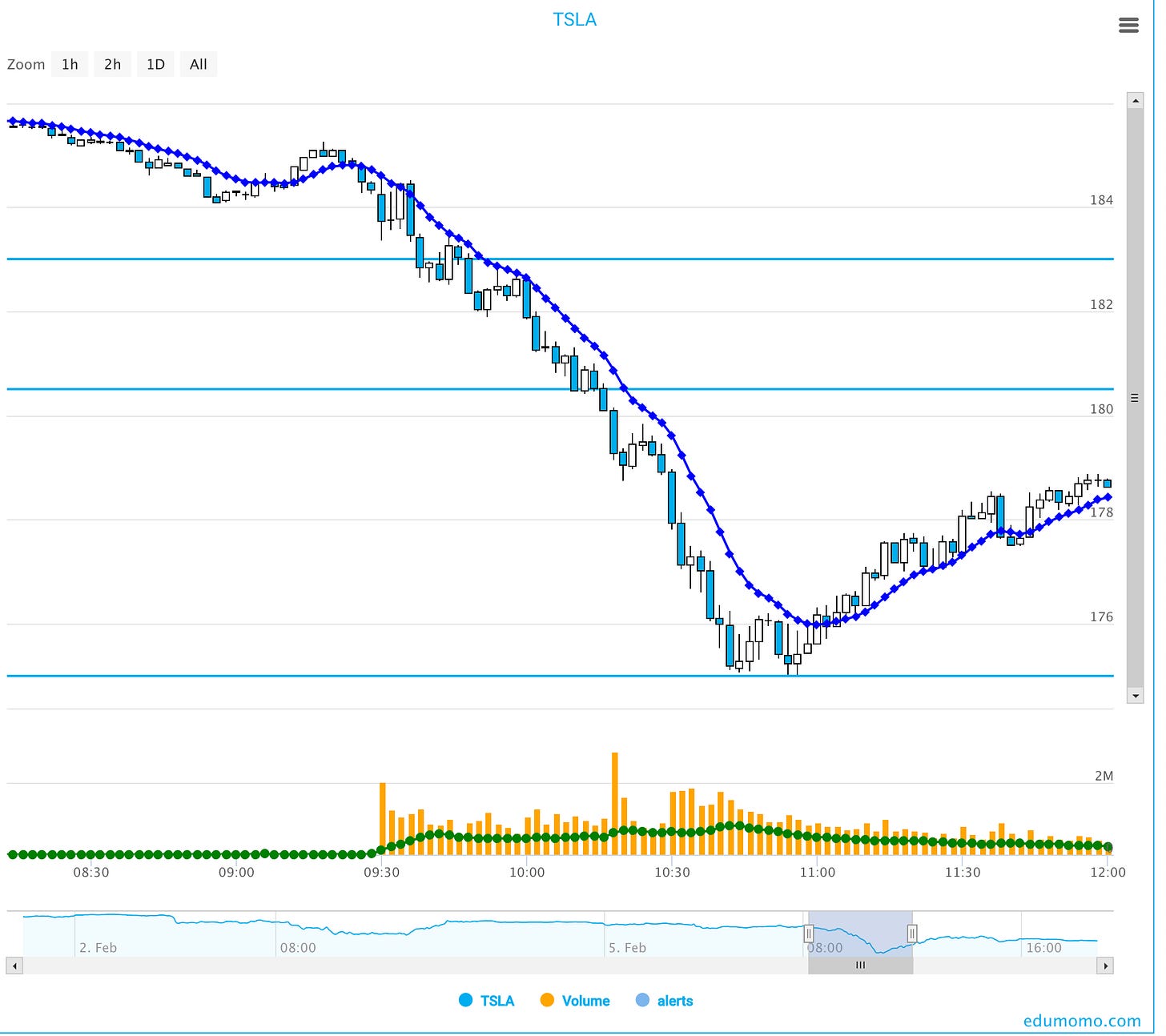The width and height of the screenshot is (1166, 1036).
Task: Click the 08:30 time axis label
Action: pos(90,873)
